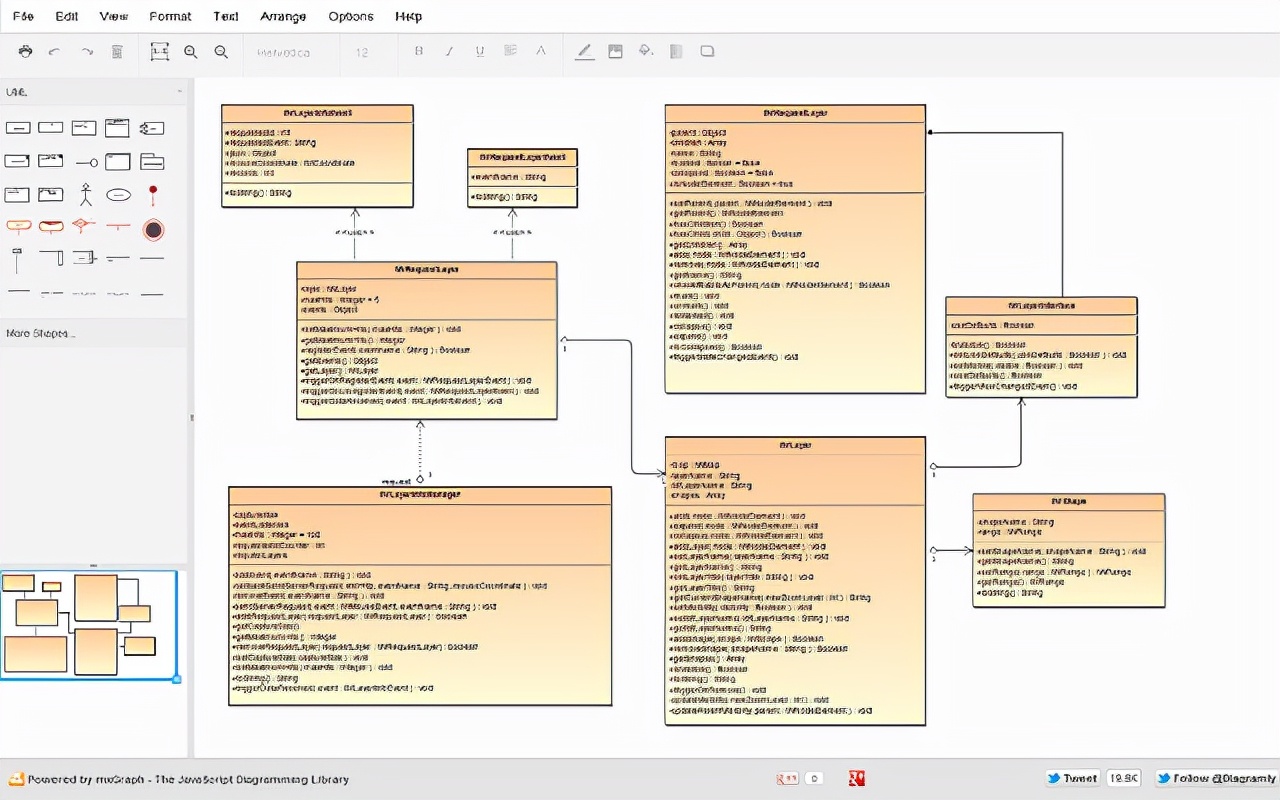Open the Arrange menu
This screenshot has height=800, width=1280.
tap(283, 17)
